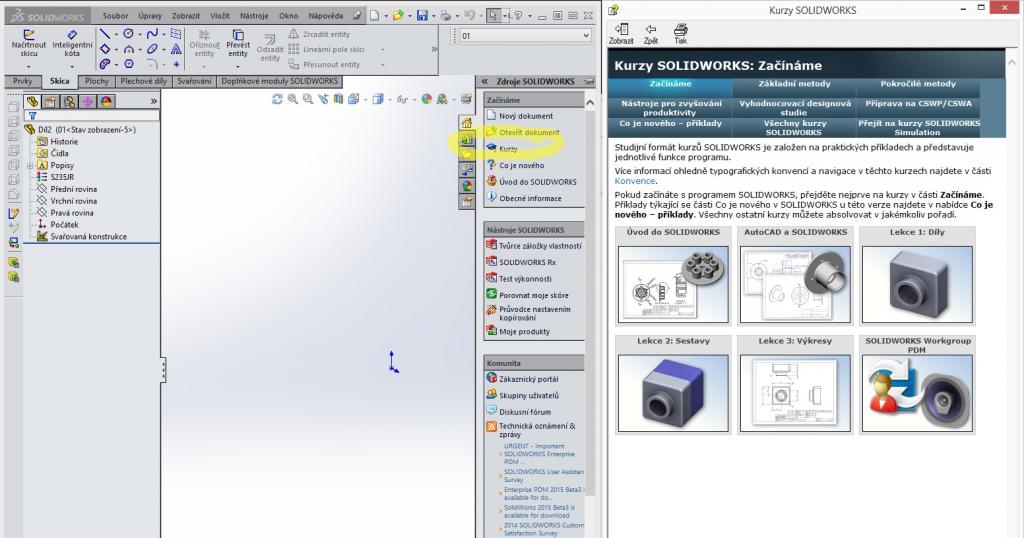Expand the Popisy tree node

(x=27, y=165)
